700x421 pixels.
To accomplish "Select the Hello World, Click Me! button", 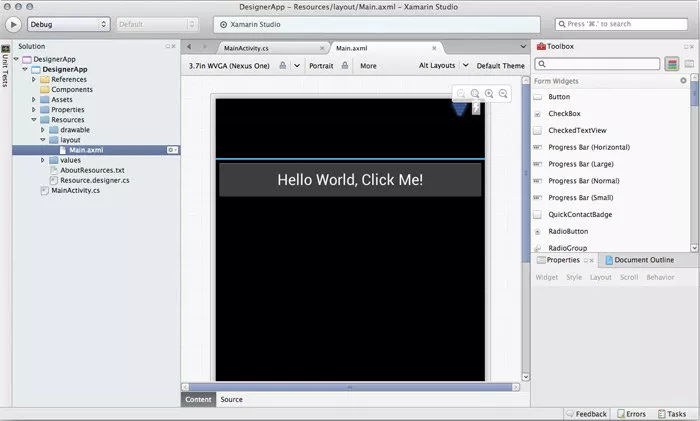I will tap(350, 179).
